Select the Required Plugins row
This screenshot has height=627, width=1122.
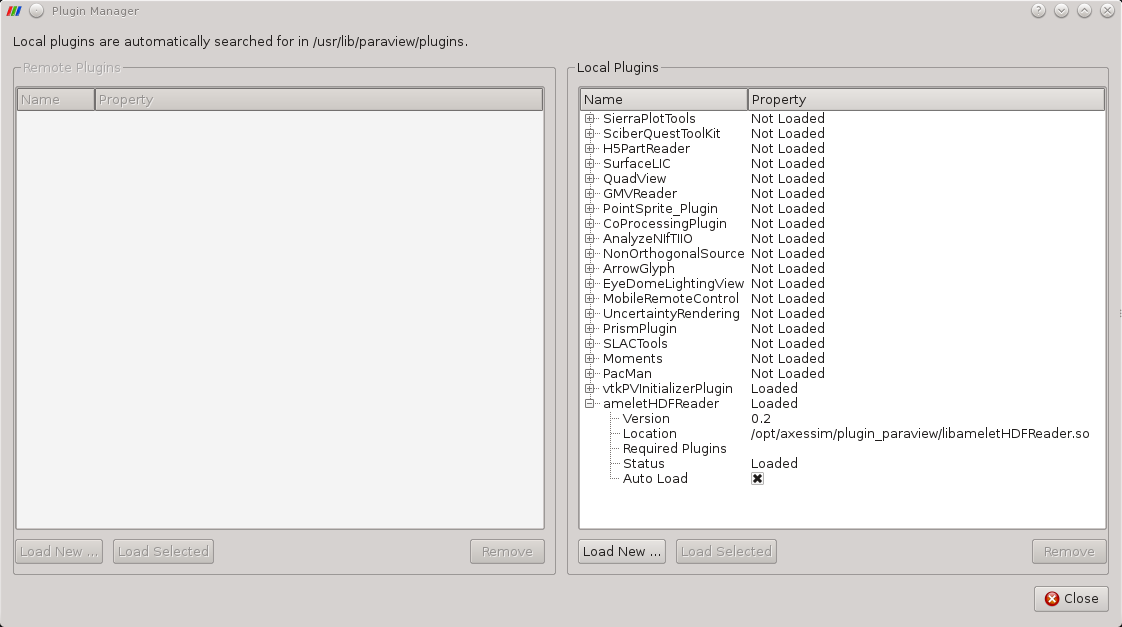coord(842,448)
